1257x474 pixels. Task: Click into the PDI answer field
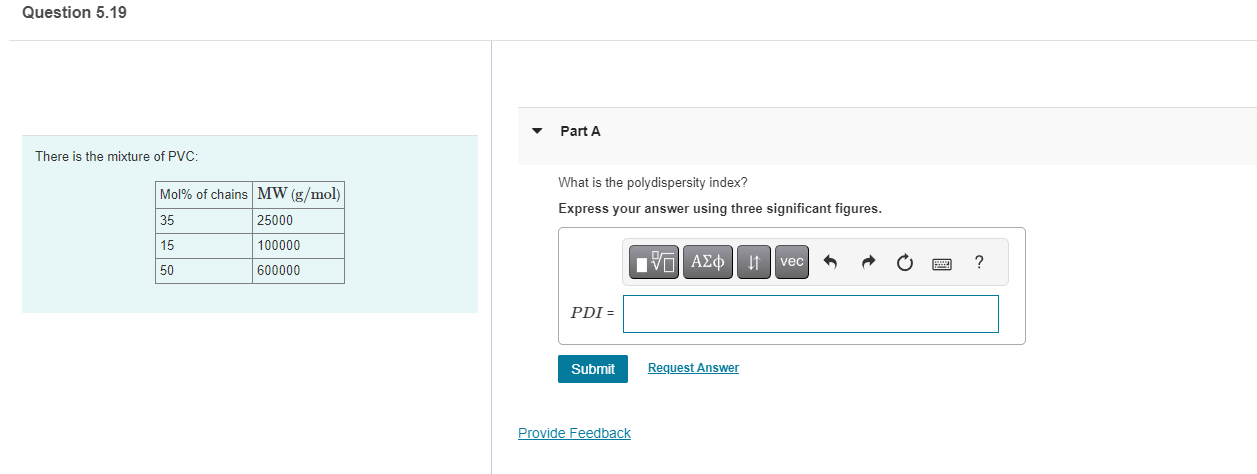(x=810, y=313)
